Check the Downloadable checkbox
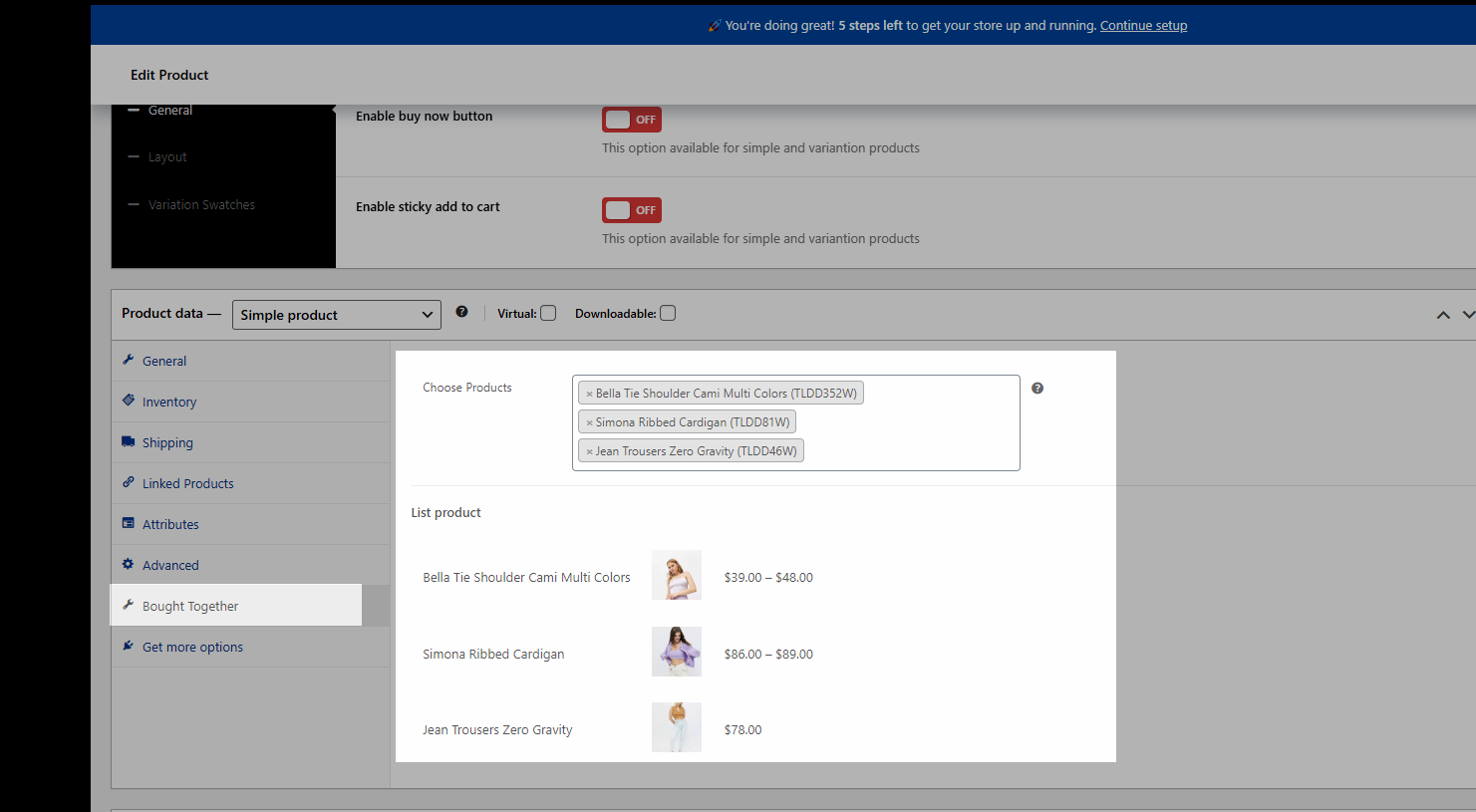 click(668, 313)
